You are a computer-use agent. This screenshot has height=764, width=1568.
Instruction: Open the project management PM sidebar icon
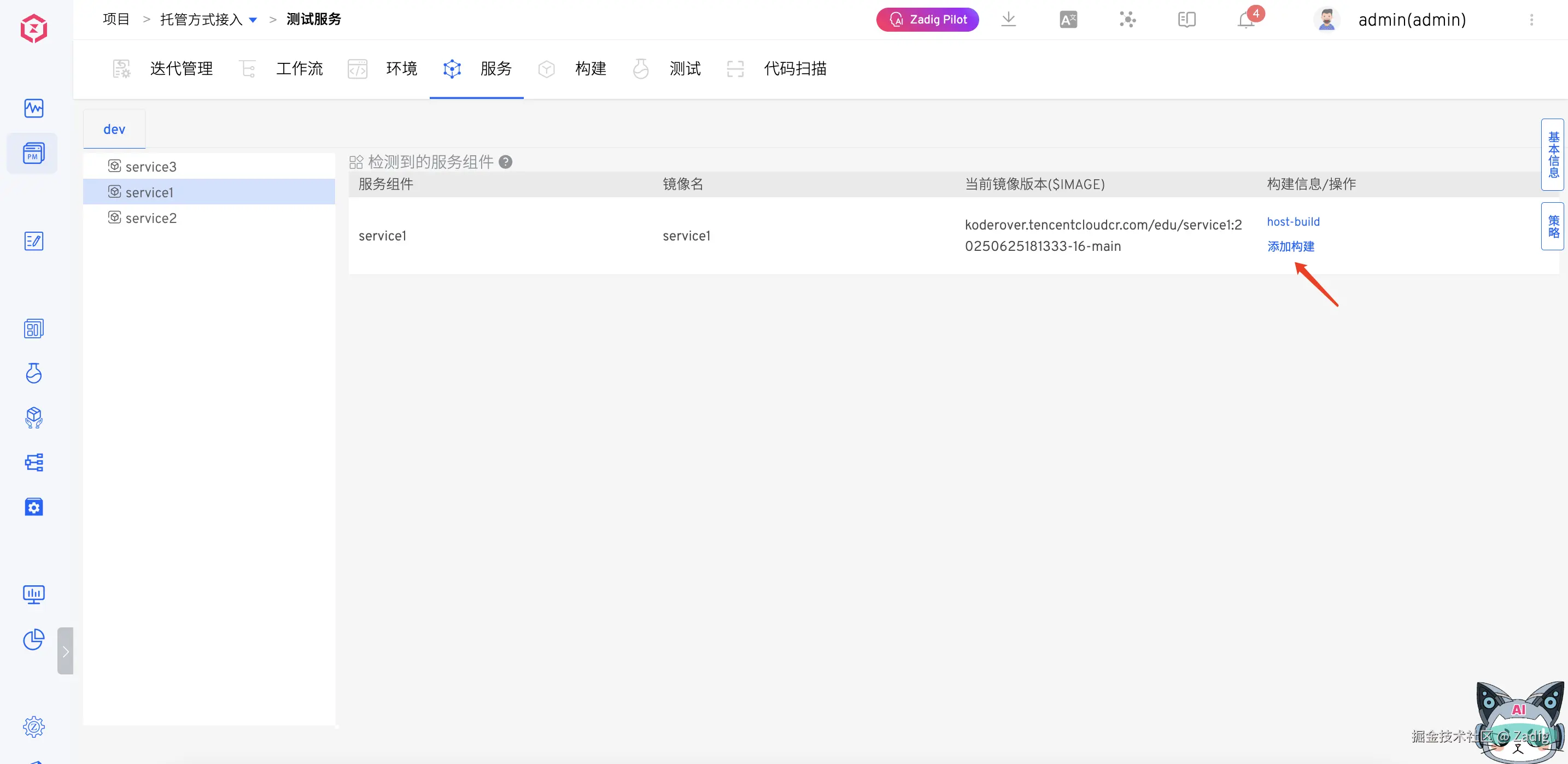[x=33, y=153]
